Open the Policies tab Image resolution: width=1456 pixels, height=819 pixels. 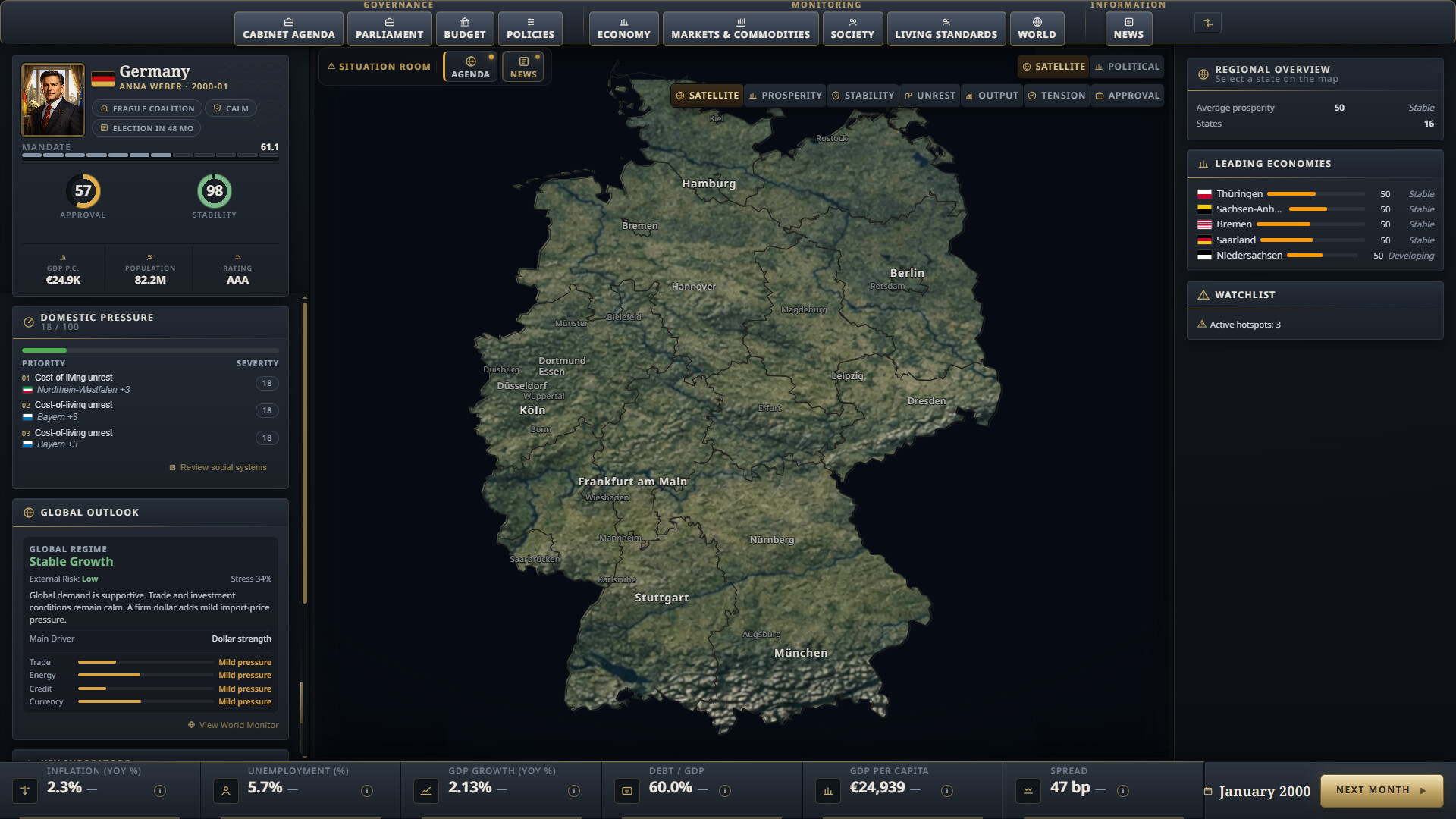coord(530,29)
